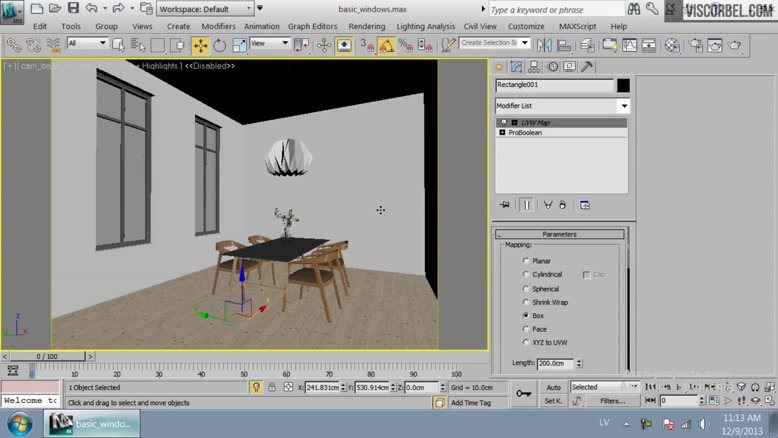The height and width of the screenshot is (438, 778).
Task: Select the Move tool in main toolbar
Action: coord(200,45)
